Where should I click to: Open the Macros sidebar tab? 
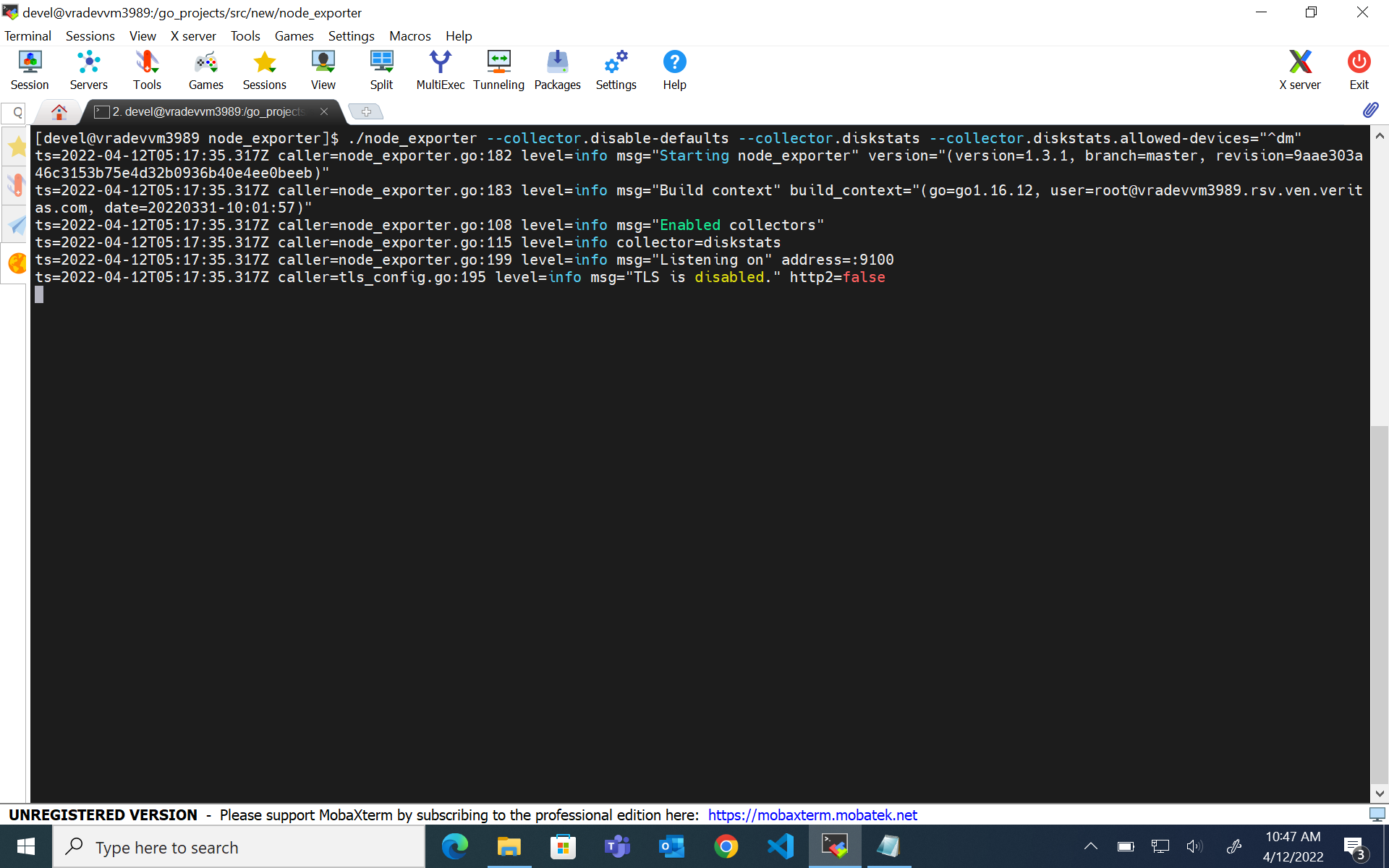[16, 226]
